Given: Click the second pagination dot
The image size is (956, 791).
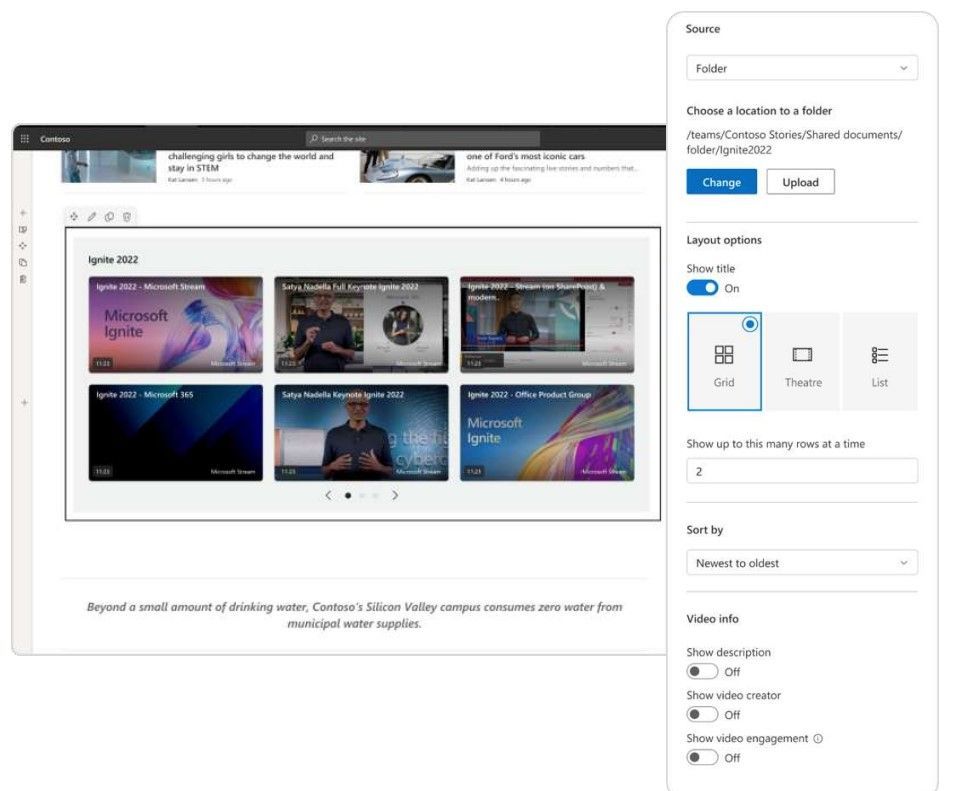Looking at the screenshot, I should pyautogui.click(x=362, y=495).
